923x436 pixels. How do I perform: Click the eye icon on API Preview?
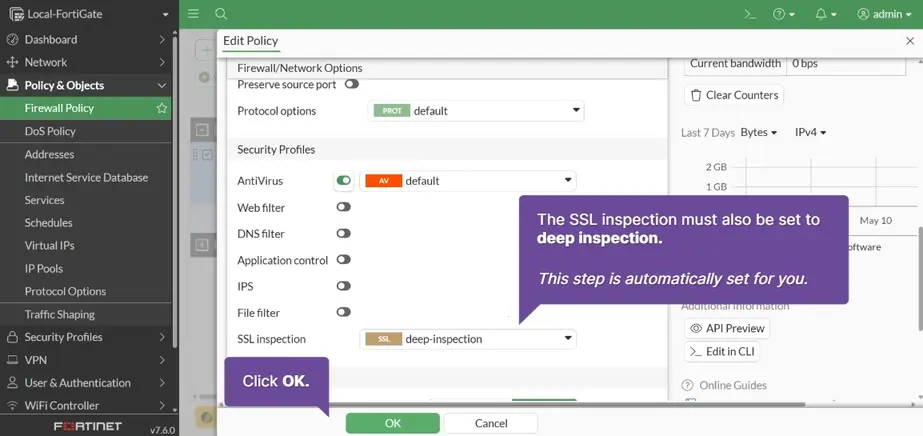[x=696, y=328]
